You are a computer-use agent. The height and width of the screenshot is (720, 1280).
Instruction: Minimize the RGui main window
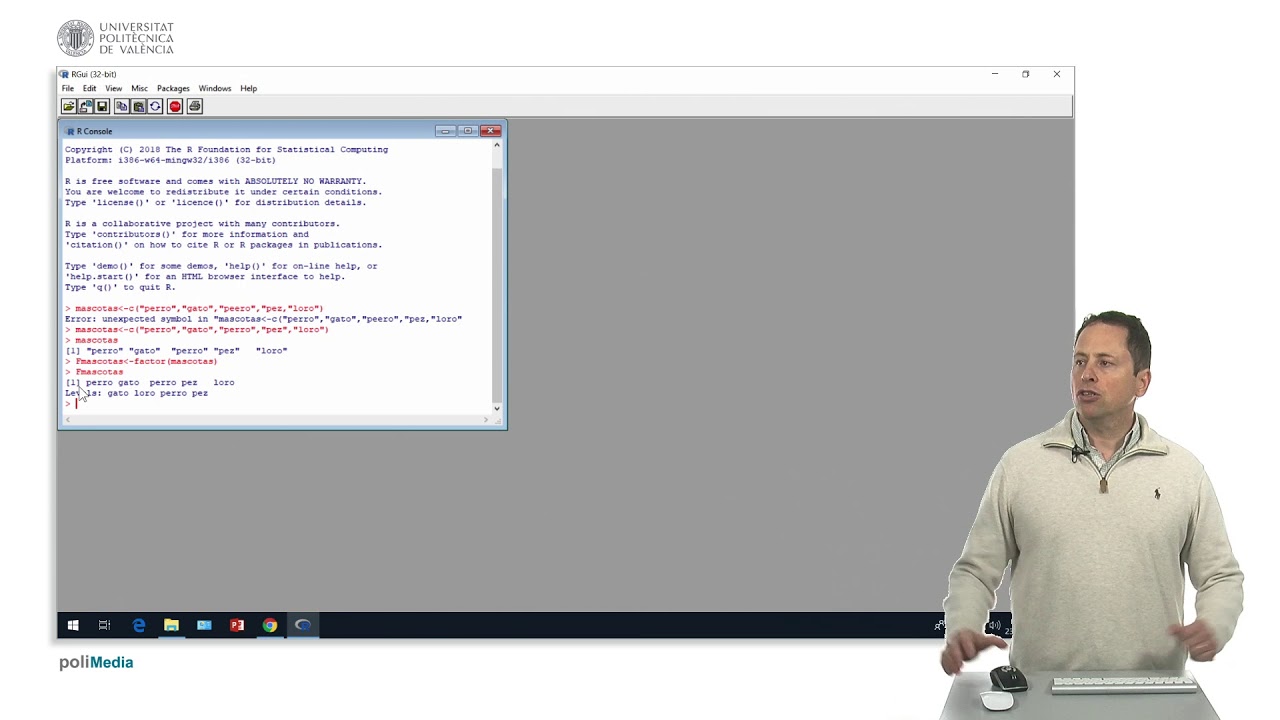pos(995,74)
